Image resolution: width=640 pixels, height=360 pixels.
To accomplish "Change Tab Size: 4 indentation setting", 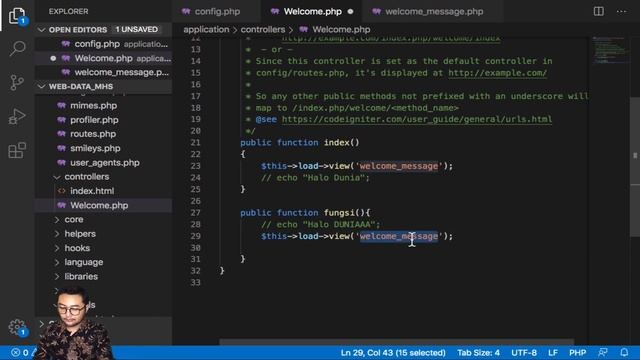I will [478, 352].
